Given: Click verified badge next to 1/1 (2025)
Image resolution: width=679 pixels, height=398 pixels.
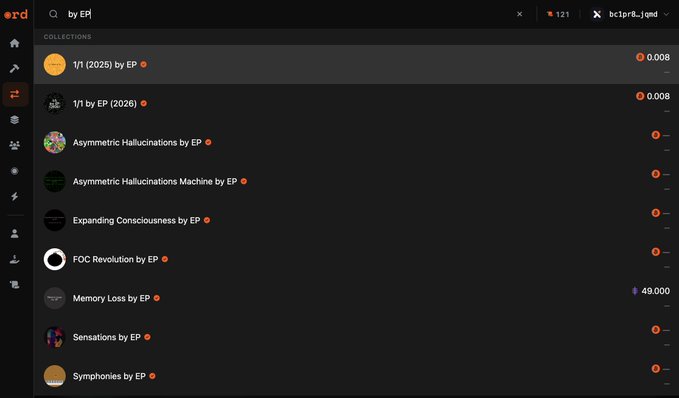Looking at the screenshot, I should (x=144, y=65).
